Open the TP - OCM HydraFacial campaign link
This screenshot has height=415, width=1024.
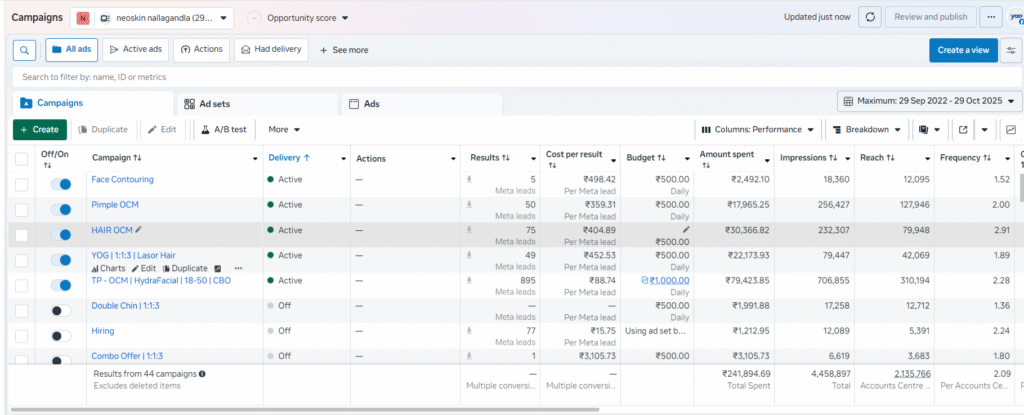[163, 280]
